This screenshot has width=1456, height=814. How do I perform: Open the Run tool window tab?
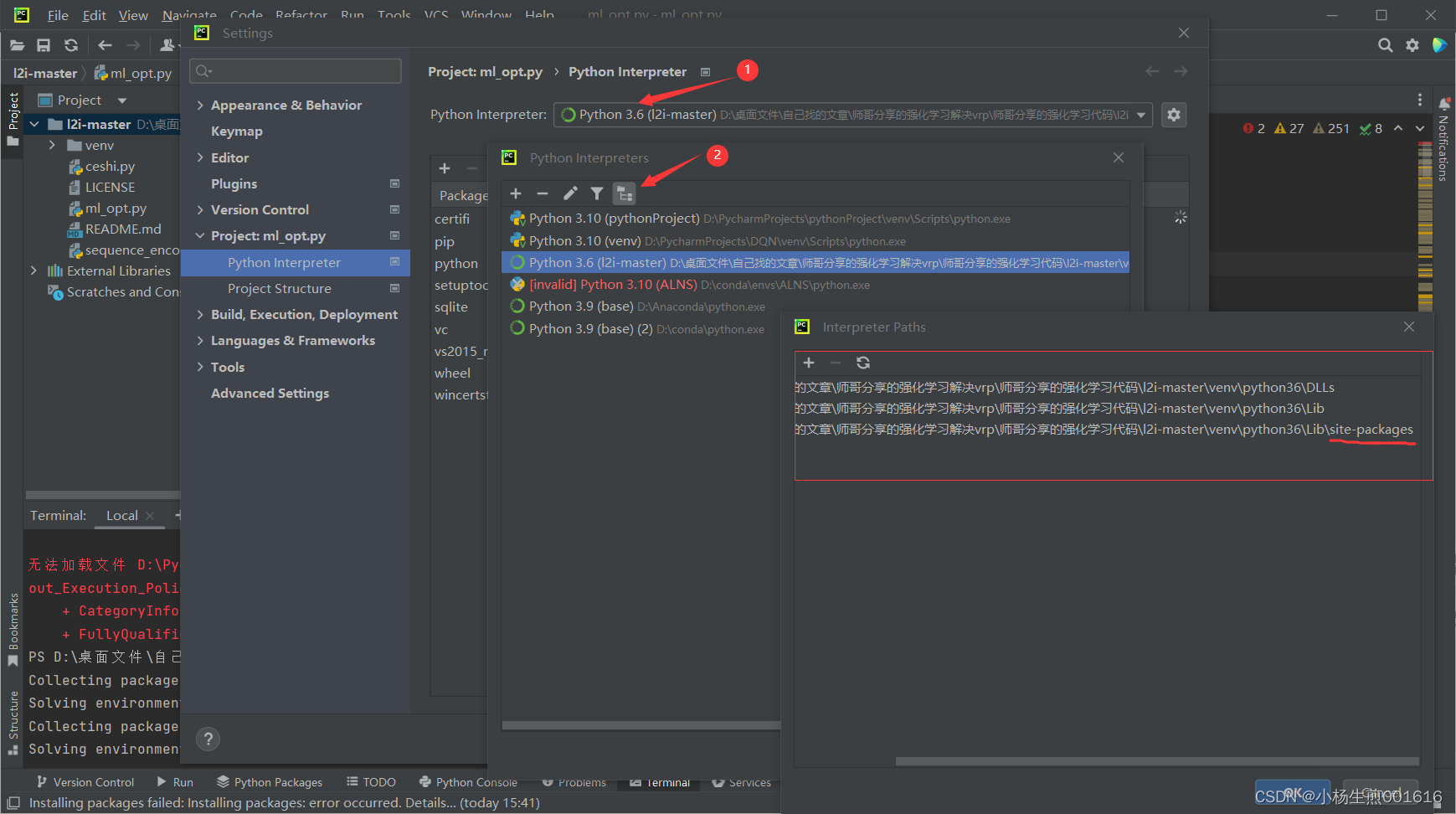pyautogui.click(x=175, y=782)
